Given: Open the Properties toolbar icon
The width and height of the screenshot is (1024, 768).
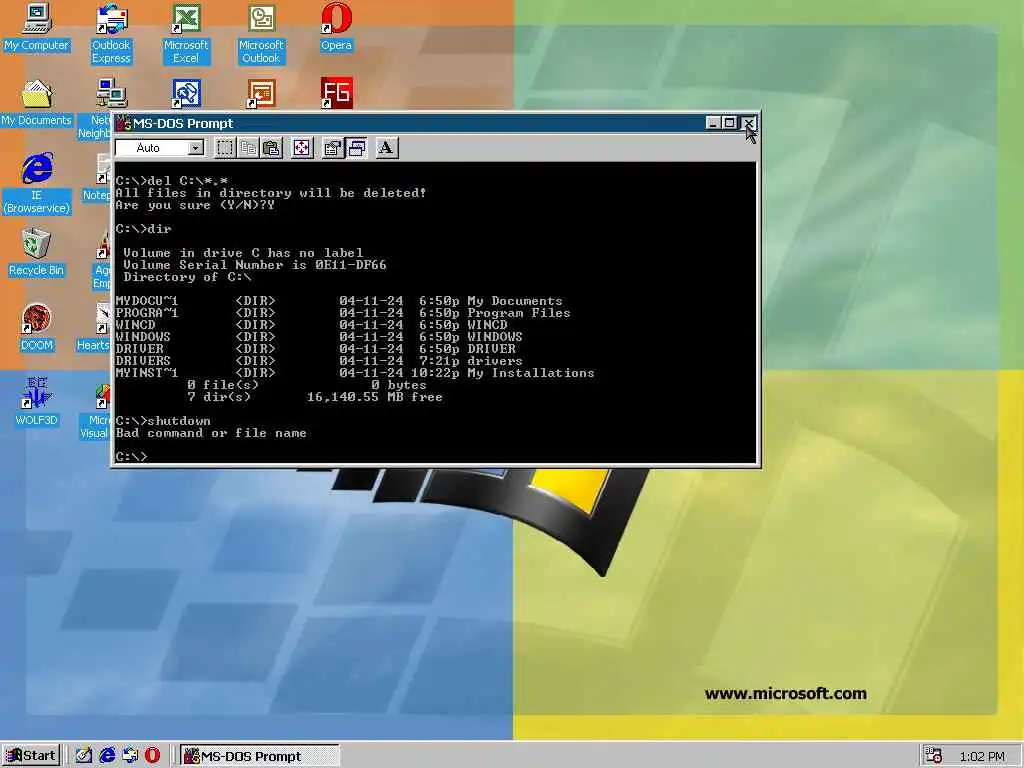Looking at the screenshot, I should click(333, 148).
